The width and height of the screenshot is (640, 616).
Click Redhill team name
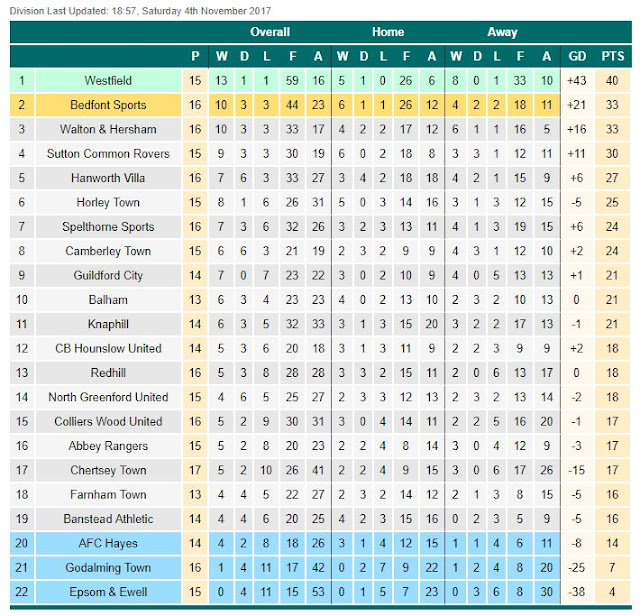[108, 373]
